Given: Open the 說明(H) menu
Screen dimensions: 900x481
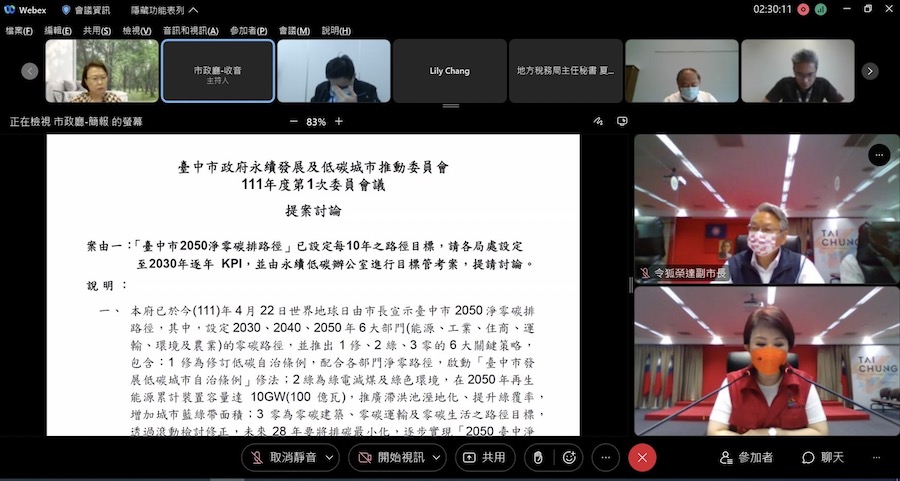Looking at the screenshot, I should click(336, 31).
